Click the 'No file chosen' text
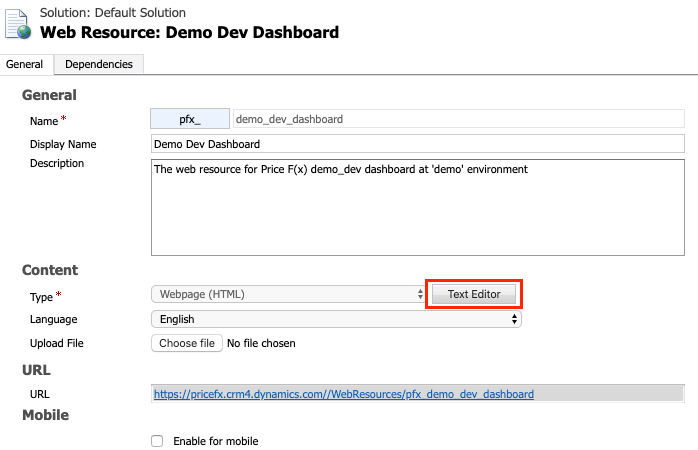 [261, 343]
